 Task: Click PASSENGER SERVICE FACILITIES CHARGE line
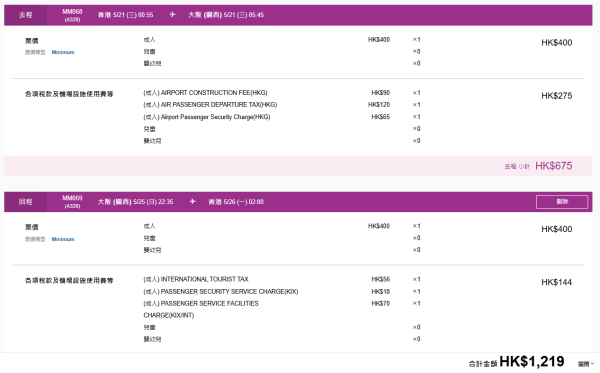[201, 309]
